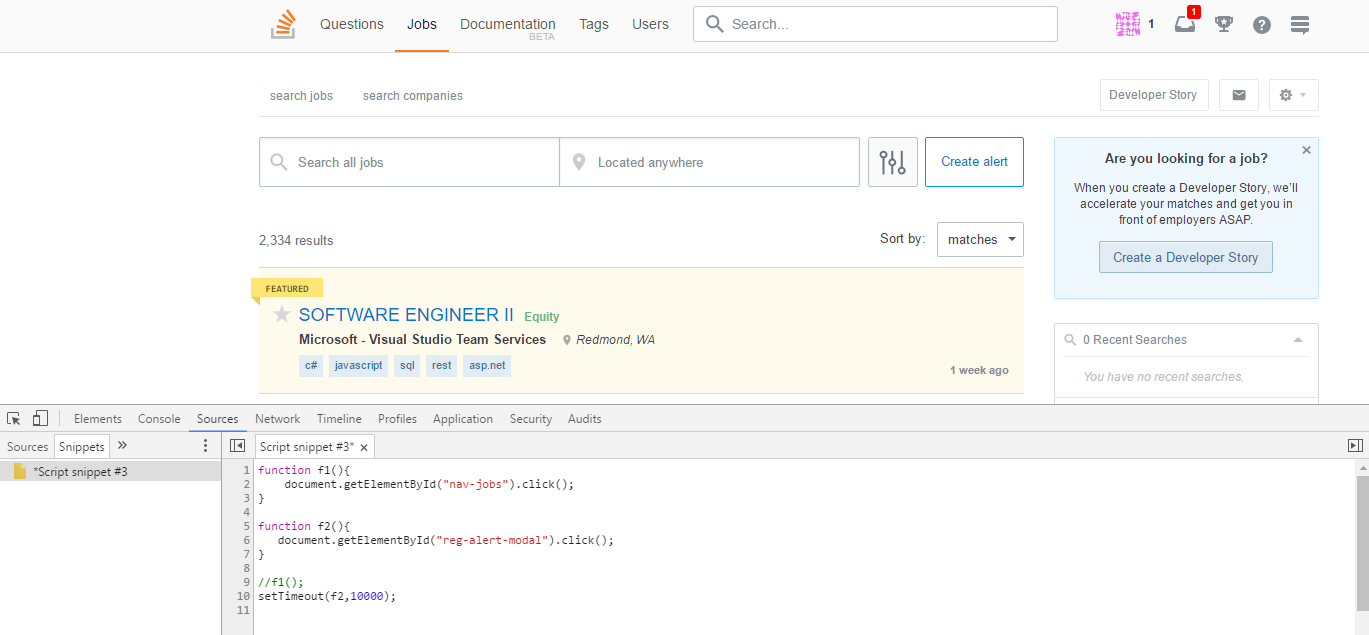Image resolution: width=1369 pixels, height=635 pixels.
Task: Close the Script snippet #3 tab
Action: [364, 448]
